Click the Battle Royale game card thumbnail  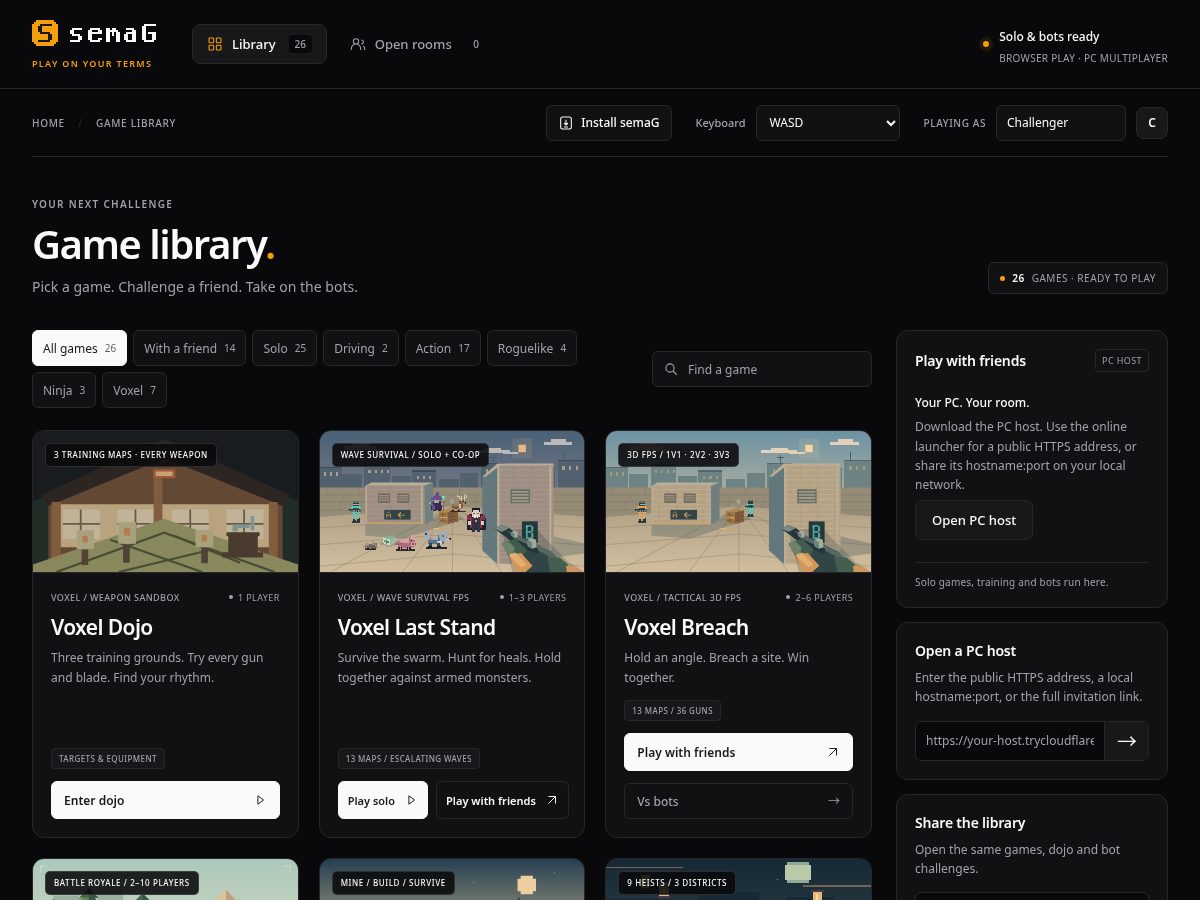[165, 880]
